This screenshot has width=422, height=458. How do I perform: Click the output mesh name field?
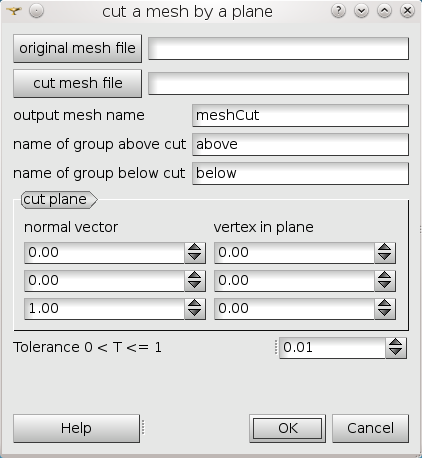(x=300, y=115)
